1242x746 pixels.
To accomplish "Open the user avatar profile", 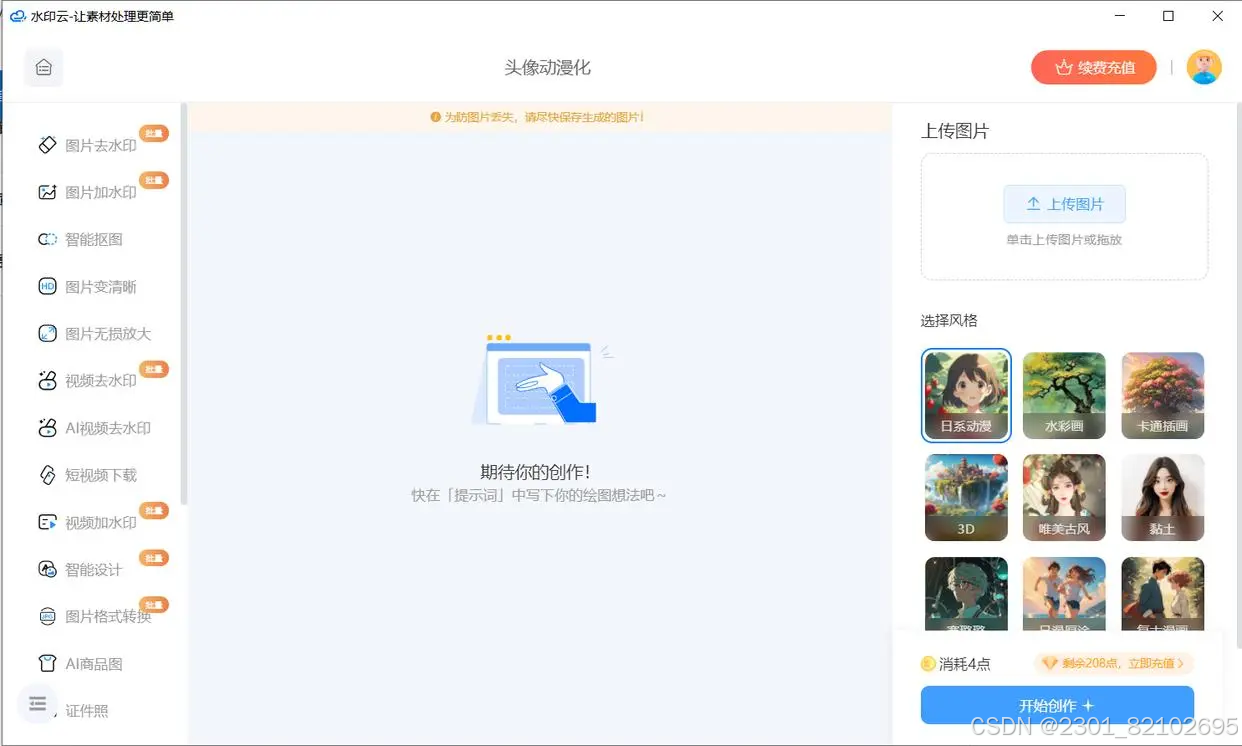I will pyautogui.click(x=1204, y=67).
